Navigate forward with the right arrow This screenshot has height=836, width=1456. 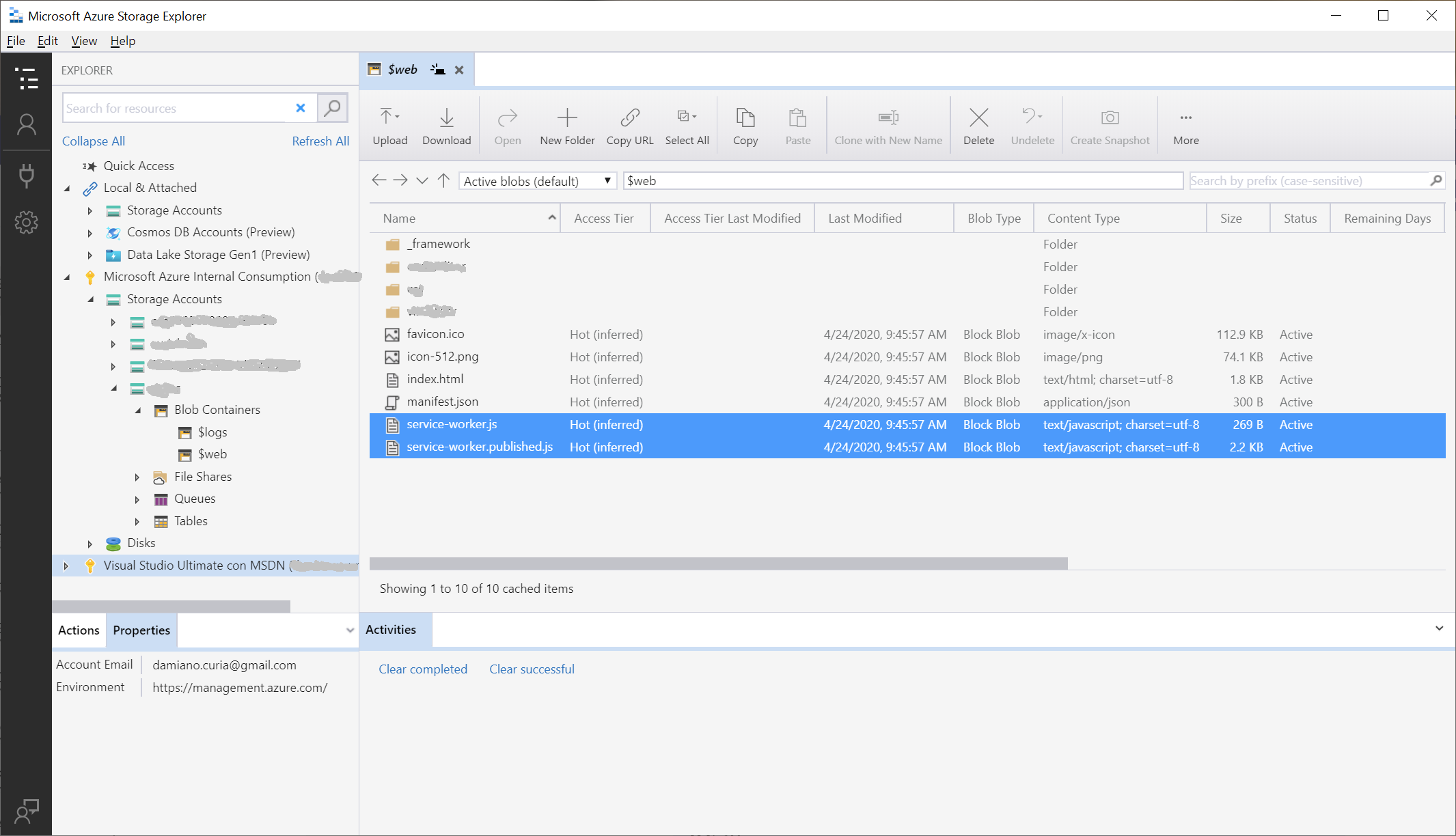coord(400,180)
